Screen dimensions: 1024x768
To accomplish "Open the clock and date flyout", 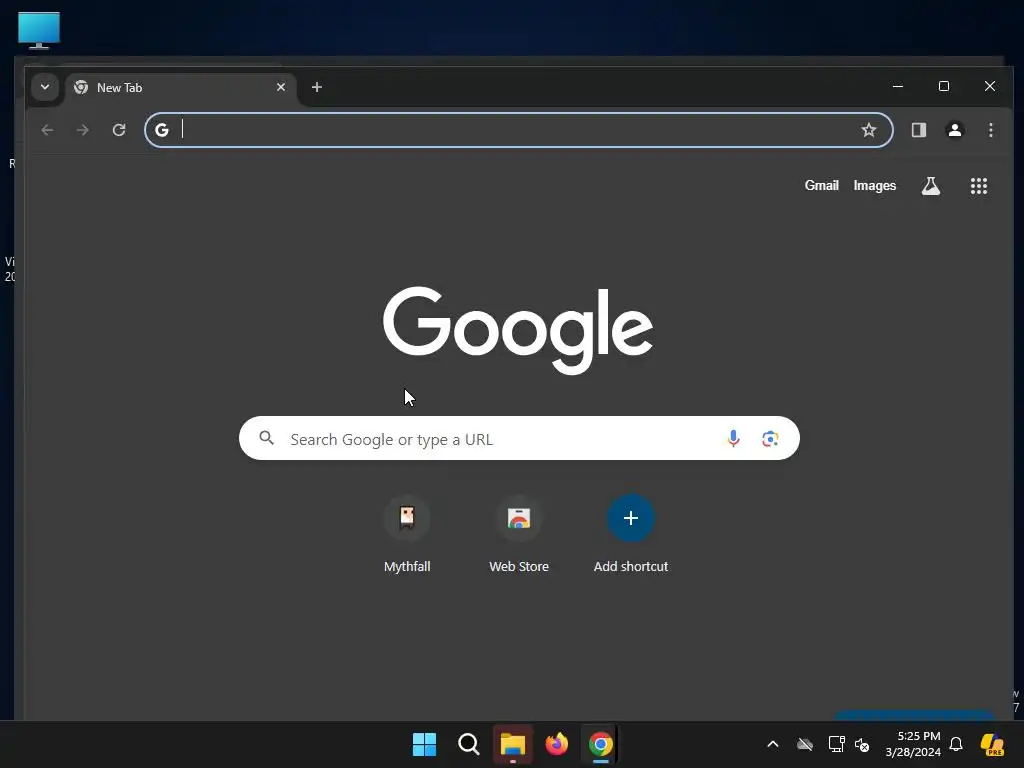I will pyautogui.click(x=913, y=744).
